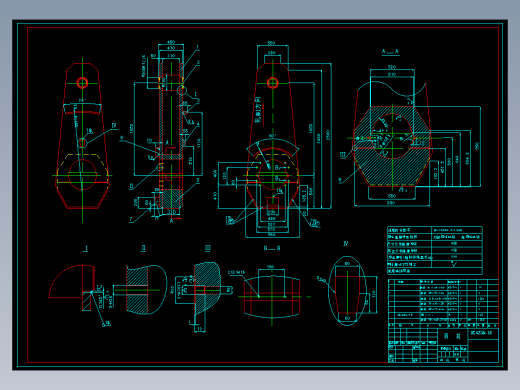Click the small red pin hole circle in left view
The width and height of the screenshot is (520, 390).
point(82,83)
